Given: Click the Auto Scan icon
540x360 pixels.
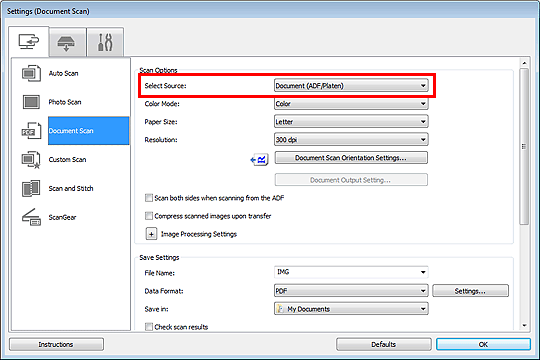Looking at the screenshot, I should pyautogui.click(x=31, y=73).
